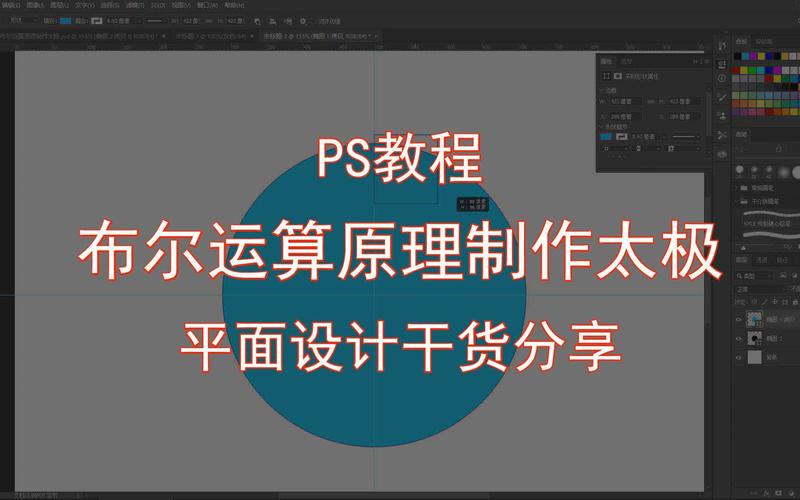The height and width of the screenshot is (500, 800).
Task: Switch to the 调整 tab beside 属性
Action: 627,61
